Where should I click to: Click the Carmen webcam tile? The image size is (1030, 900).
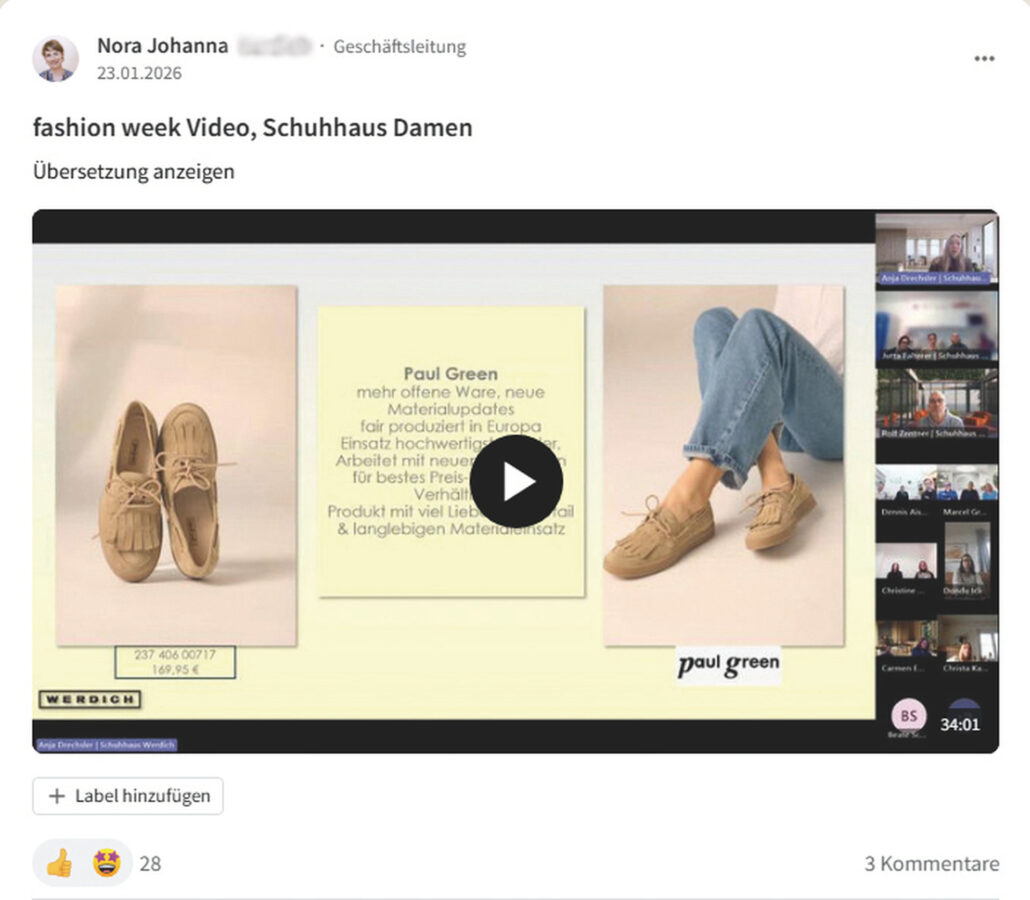tap(906, 646)
